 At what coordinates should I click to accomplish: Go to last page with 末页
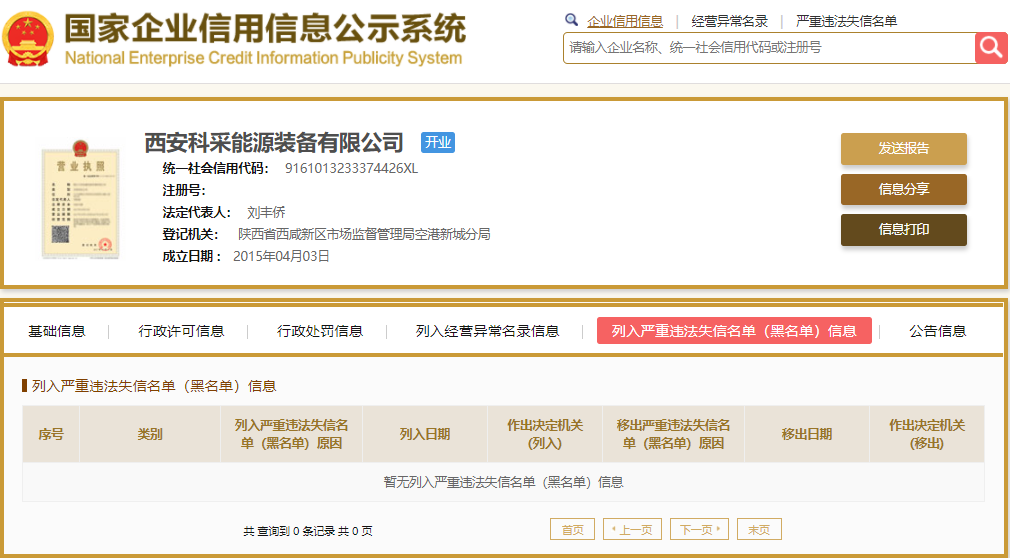tap(759, 530)
